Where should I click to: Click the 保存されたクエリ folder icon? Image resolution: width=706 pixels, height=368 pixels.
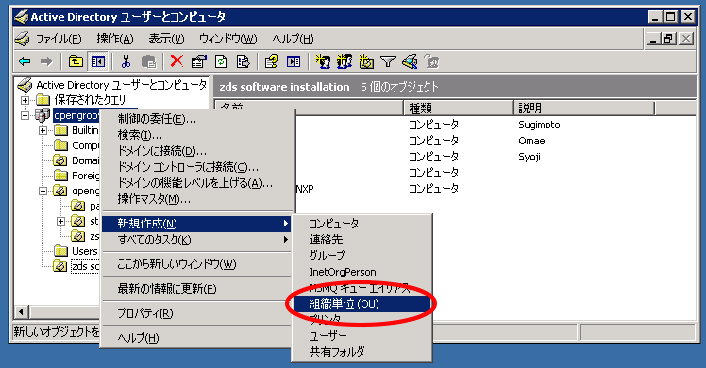43,100
